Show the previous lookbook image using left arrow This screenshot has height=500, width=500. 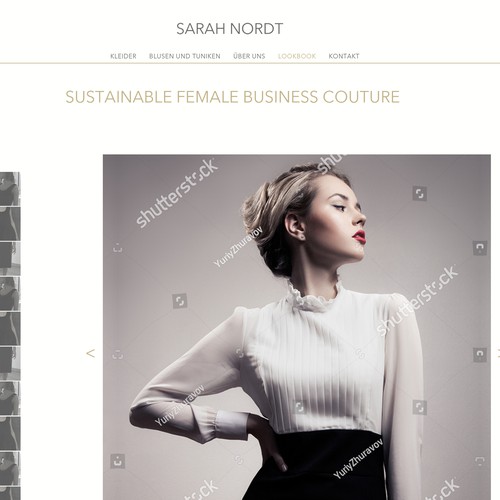90,353
